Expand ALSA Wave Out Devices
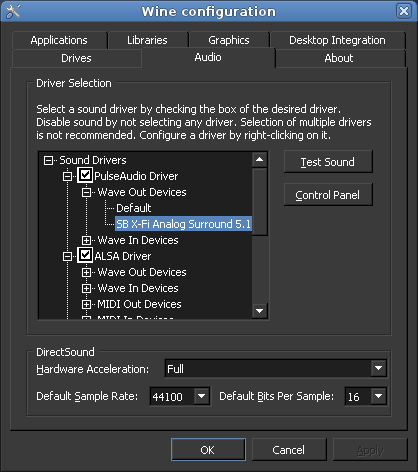 (86, 272)
